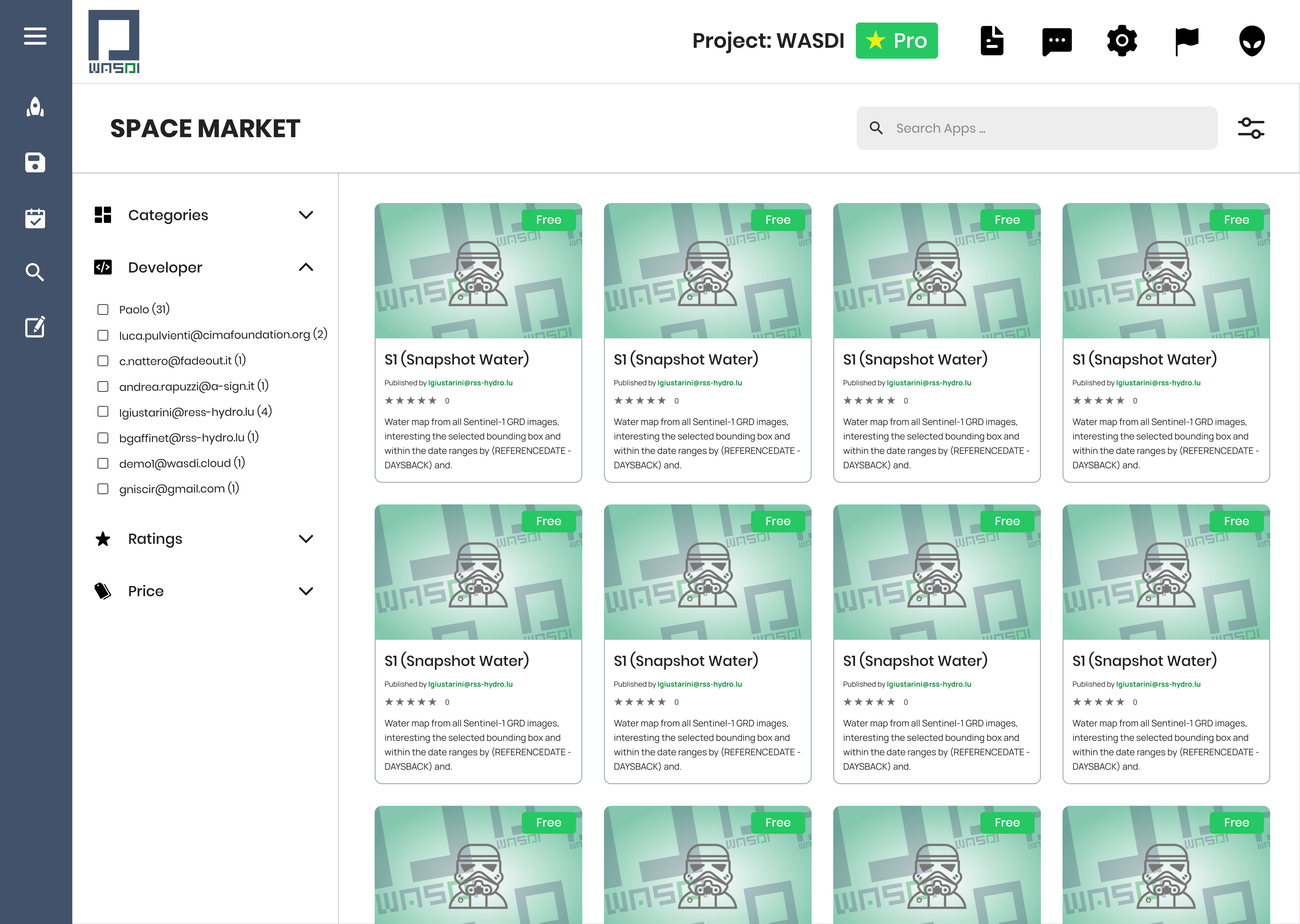Viewport: 1300px width, 924px height.
Task: Collapse the Developer filter section
Action: pyautogui.click(x=306, y=267)
